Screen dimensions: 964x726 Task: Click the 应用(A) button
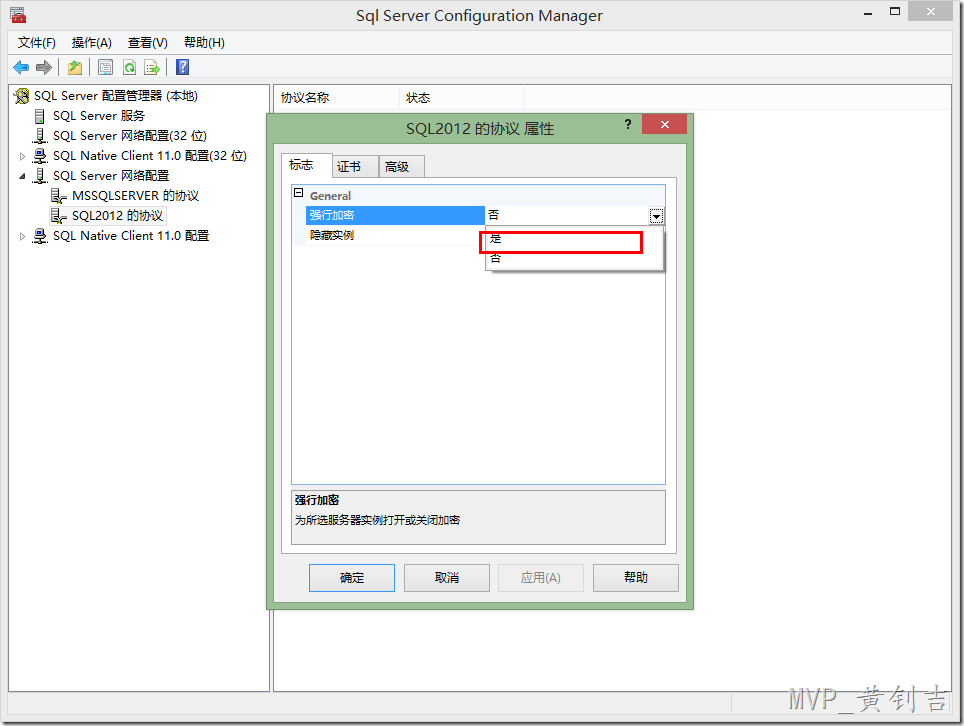tap(540, 578)
